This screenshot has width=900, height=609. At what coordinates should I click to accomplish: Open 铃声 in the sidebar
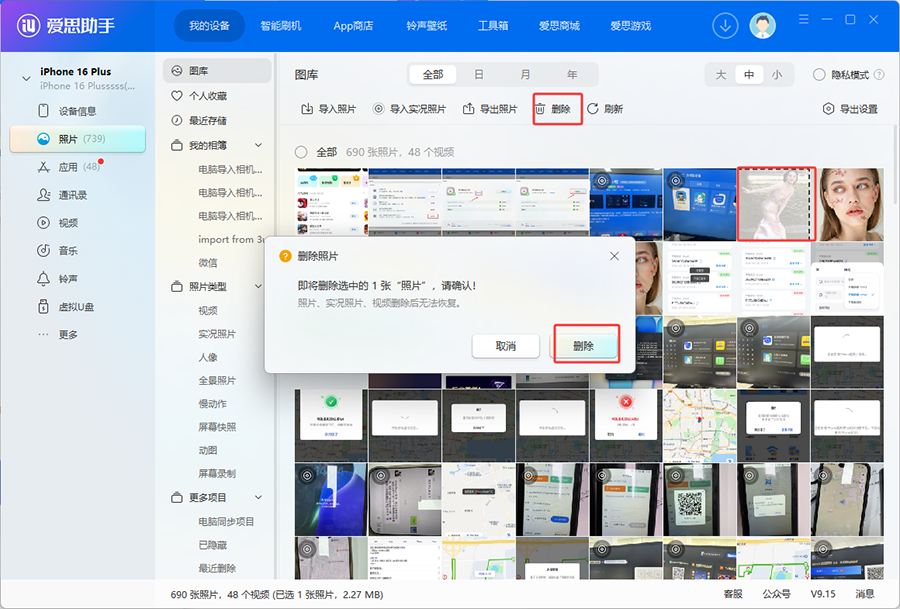click(x=59, y=279)
